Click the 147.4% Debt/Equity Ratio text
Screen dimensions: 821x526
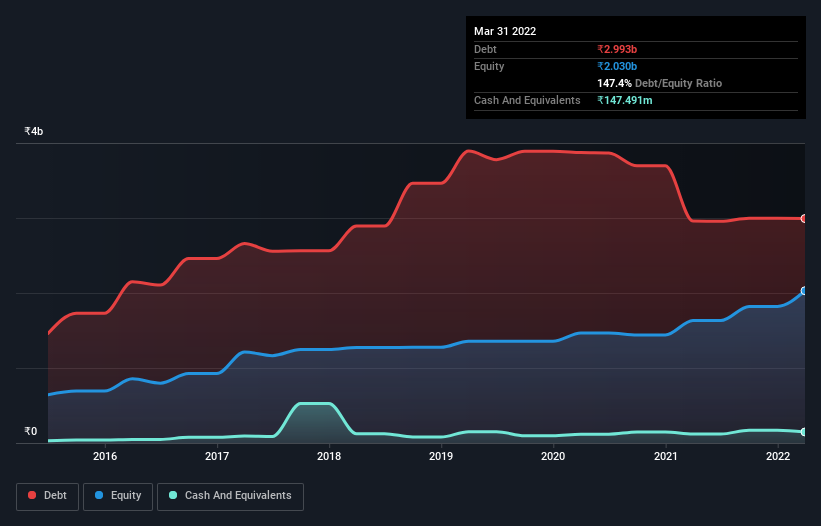click(659, 83)
